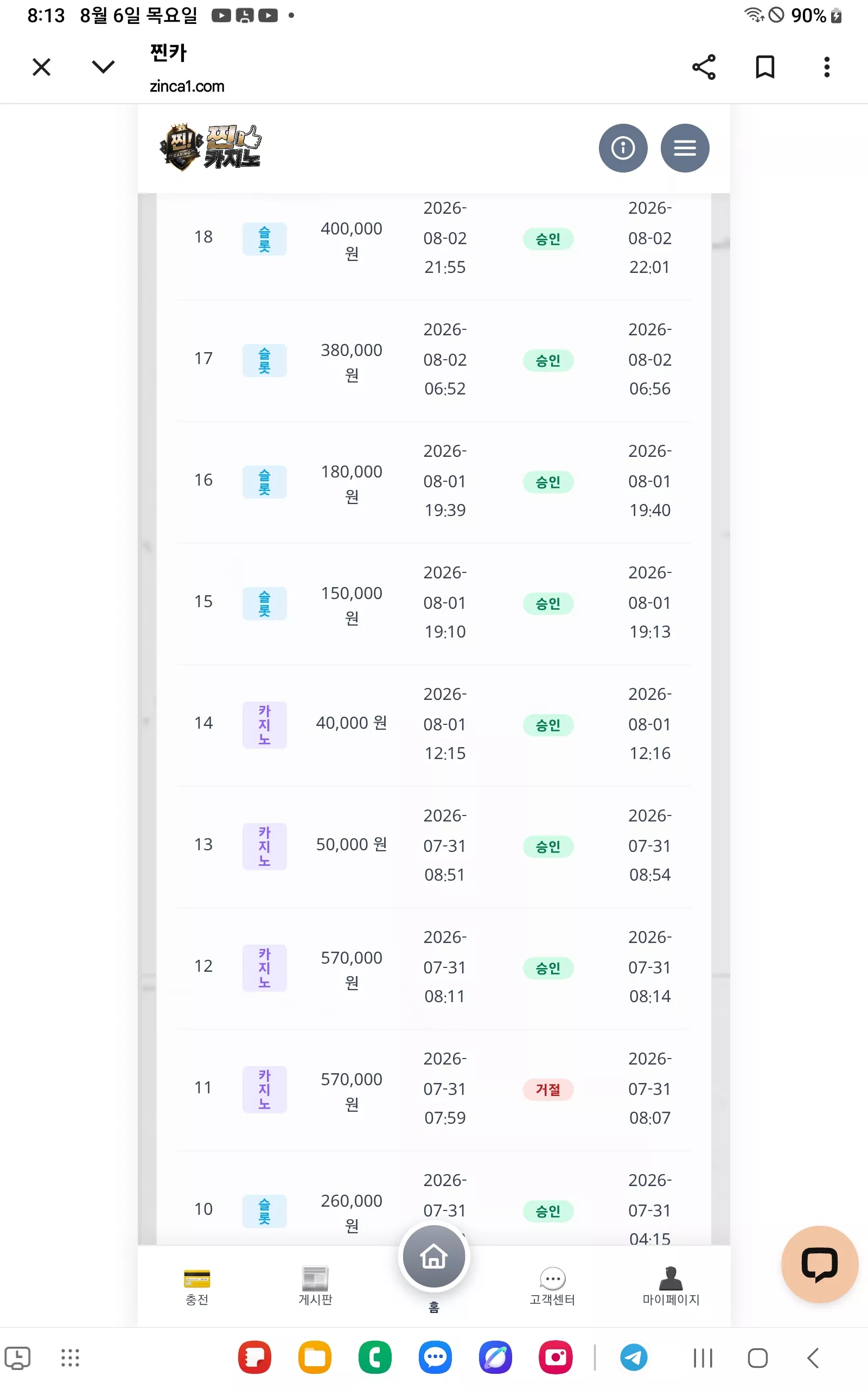Click the 찐카지노 logo
Image resolution: width=868 pixels, height=1389 pixels.
click(x=210, y=148)
